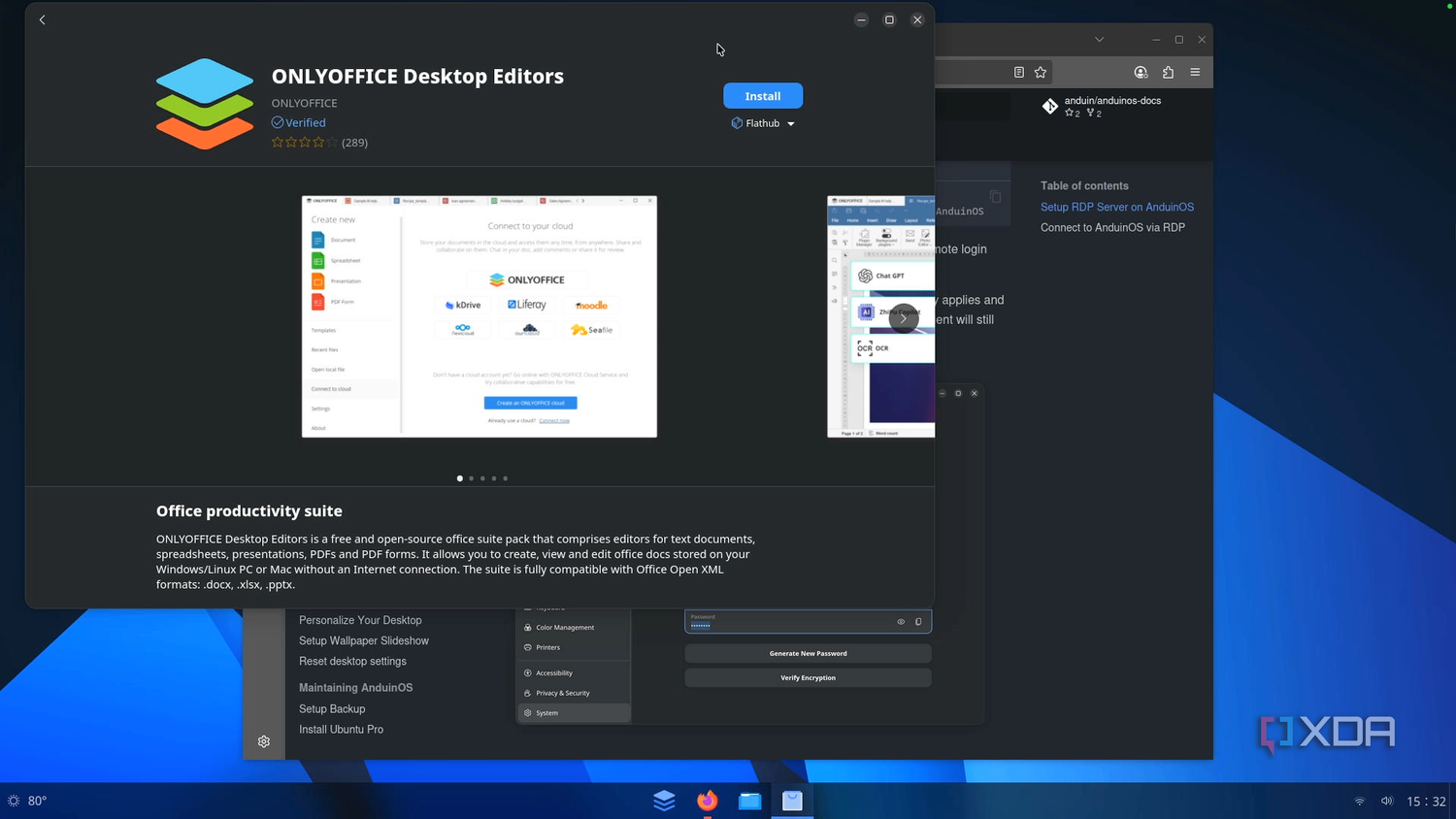The width and height of the screenshot is (1456, 819).
Task: Select Accessibility in the settings sidebar
Action: (x=574, y=672)
